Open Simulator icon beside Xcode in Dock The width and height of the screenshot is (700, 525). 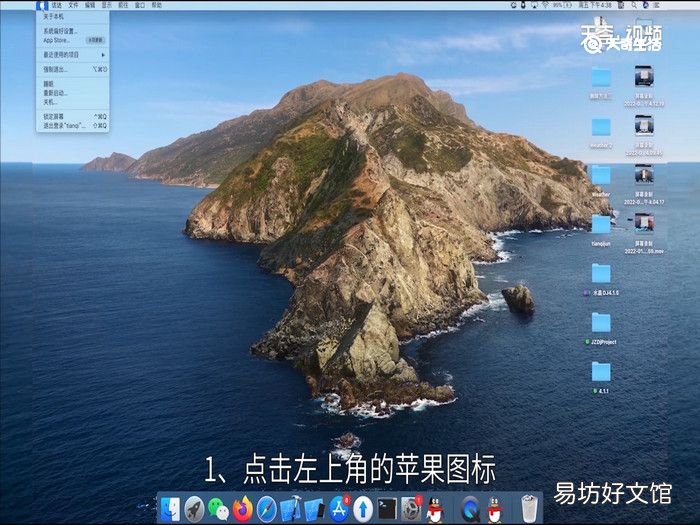(x=314, y=508)
